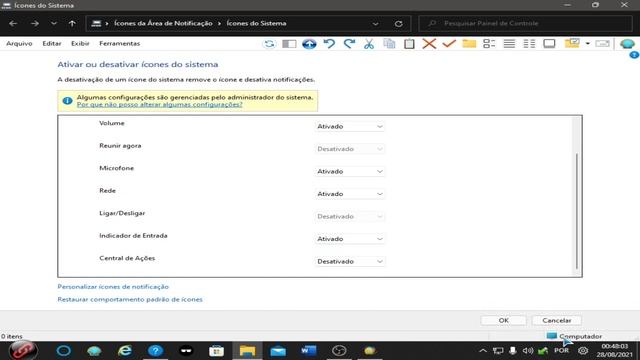The height and width of the screenshot is (360, 640).
Task: Click the Paste clipboard icon
Action: pyautogui.click(x=409, y=44)
